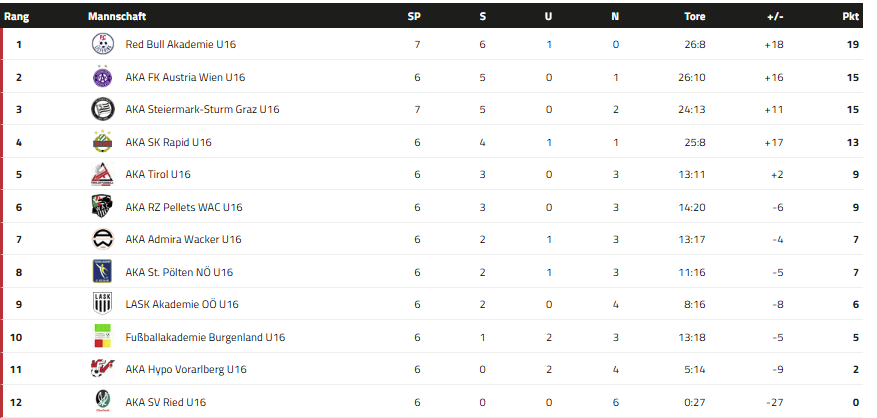Click the Rang column header
This screenshot has width=877, height=418.
17,17
